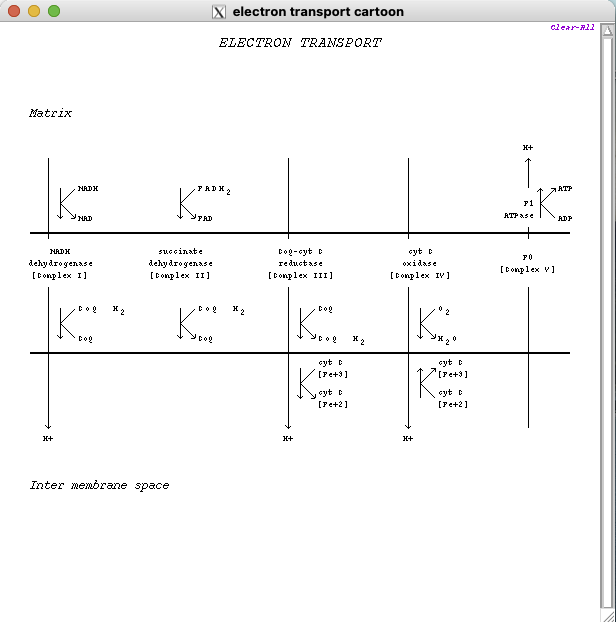Viewport: 616px width, 622px height.
Task: Click the green zoom window button
Action: coord(54,11)
